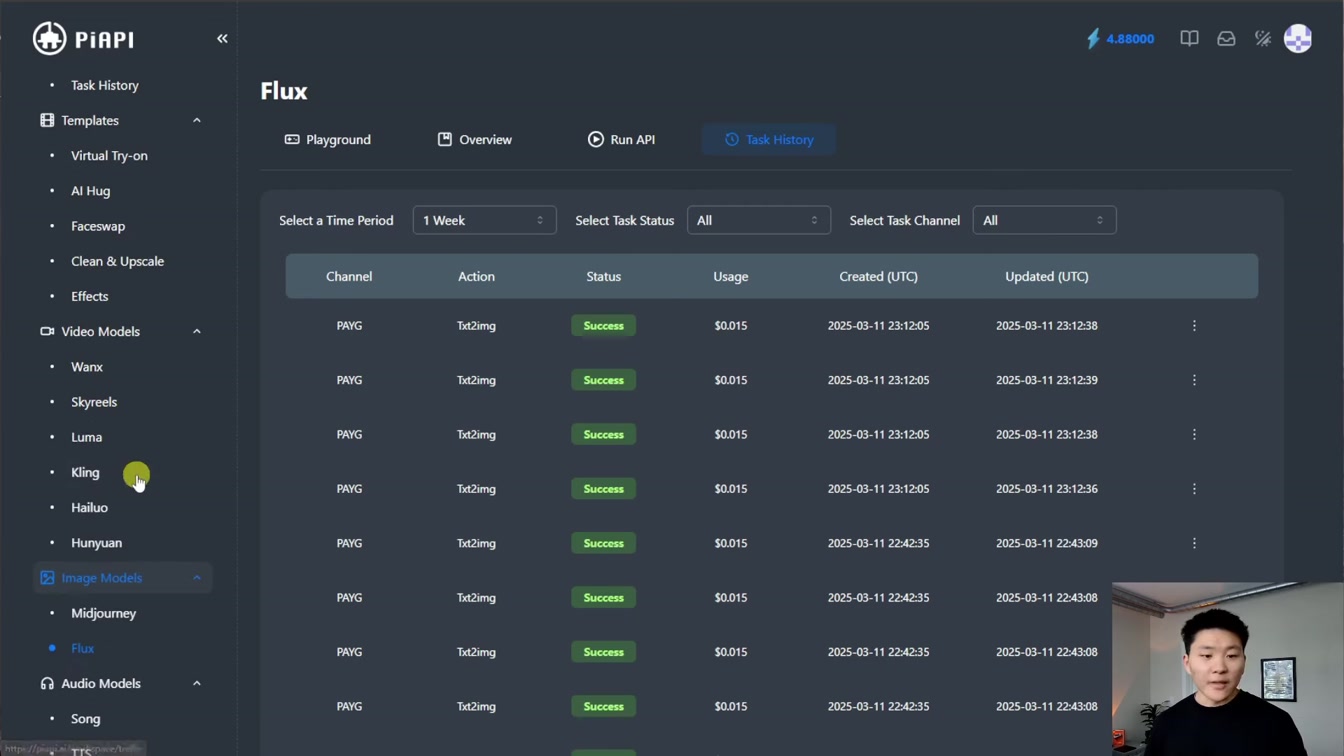
Task: Click the Status column header
Action: [603, 276]
